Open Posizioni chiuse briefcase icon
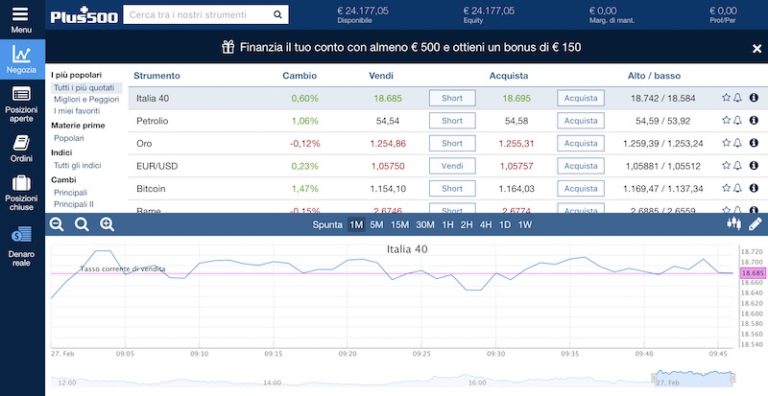The image size is (768, 396). pos(22,183)
